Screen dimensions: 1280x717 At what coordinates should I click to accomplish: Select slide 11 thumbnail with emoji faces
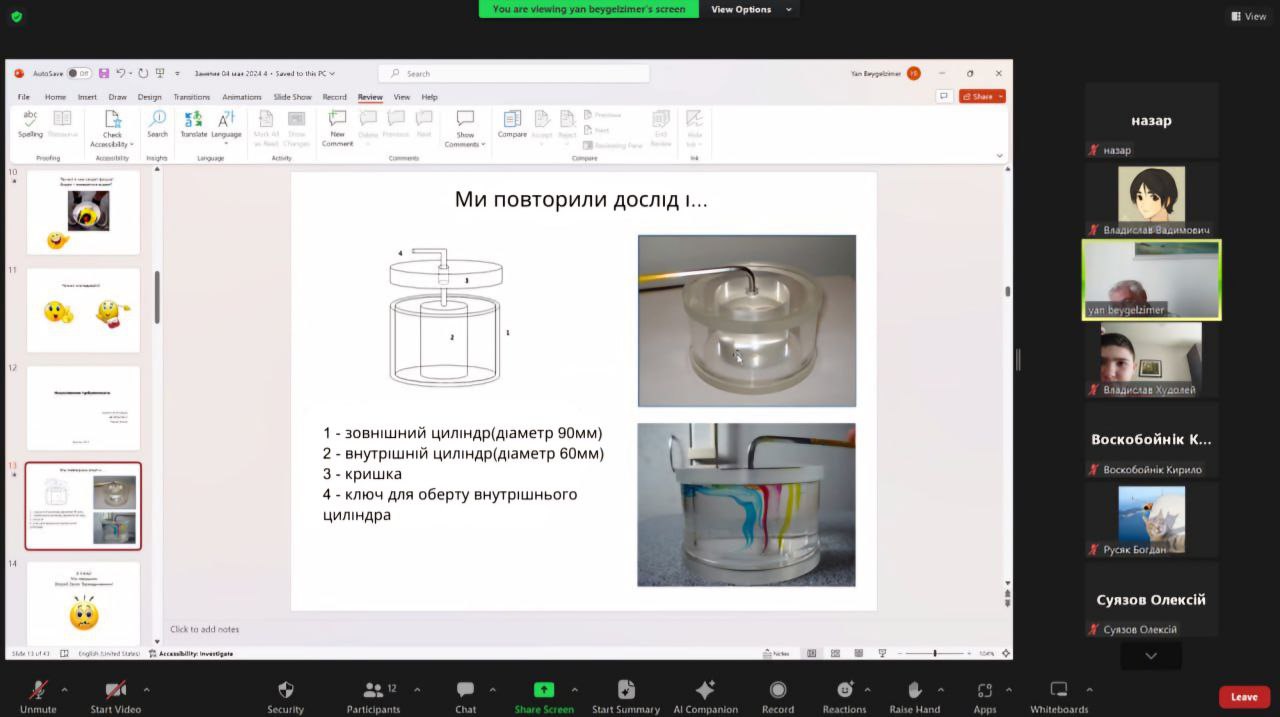(x=83, y=310)
